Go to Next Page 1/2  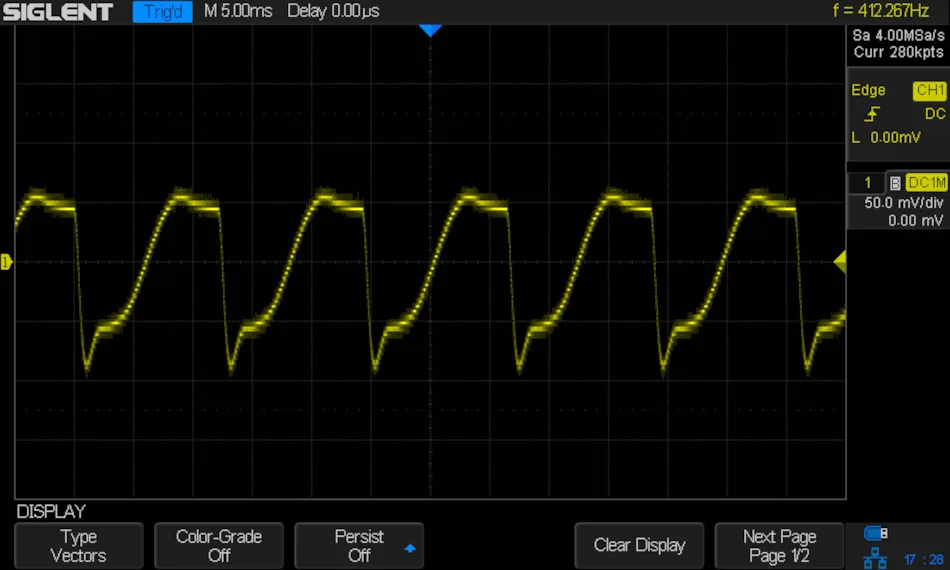(x=779, y=545)
